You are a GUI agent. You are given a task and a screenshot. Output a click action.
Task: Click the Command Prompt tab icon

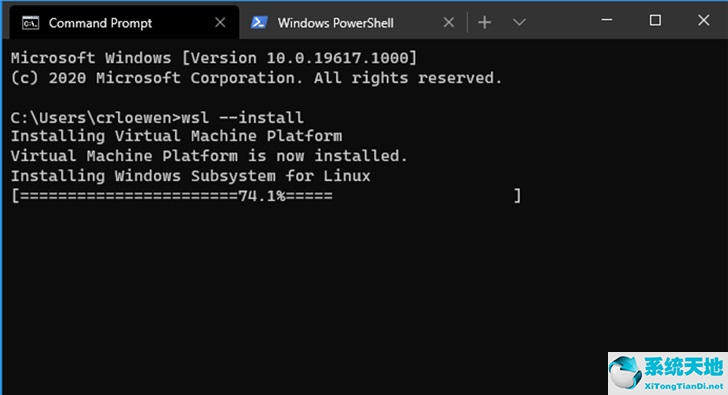(x=31, y=23)
